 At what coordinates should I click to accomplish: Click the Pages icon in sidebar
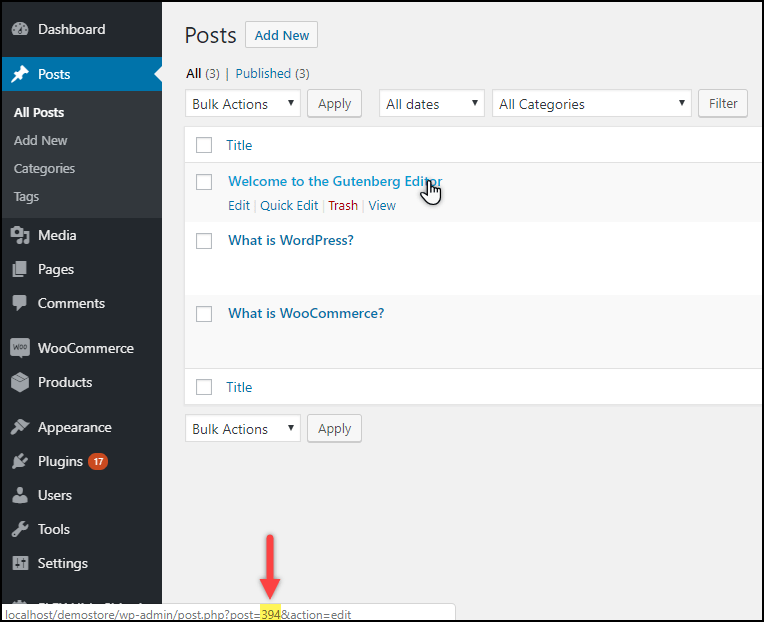[20, 269]
